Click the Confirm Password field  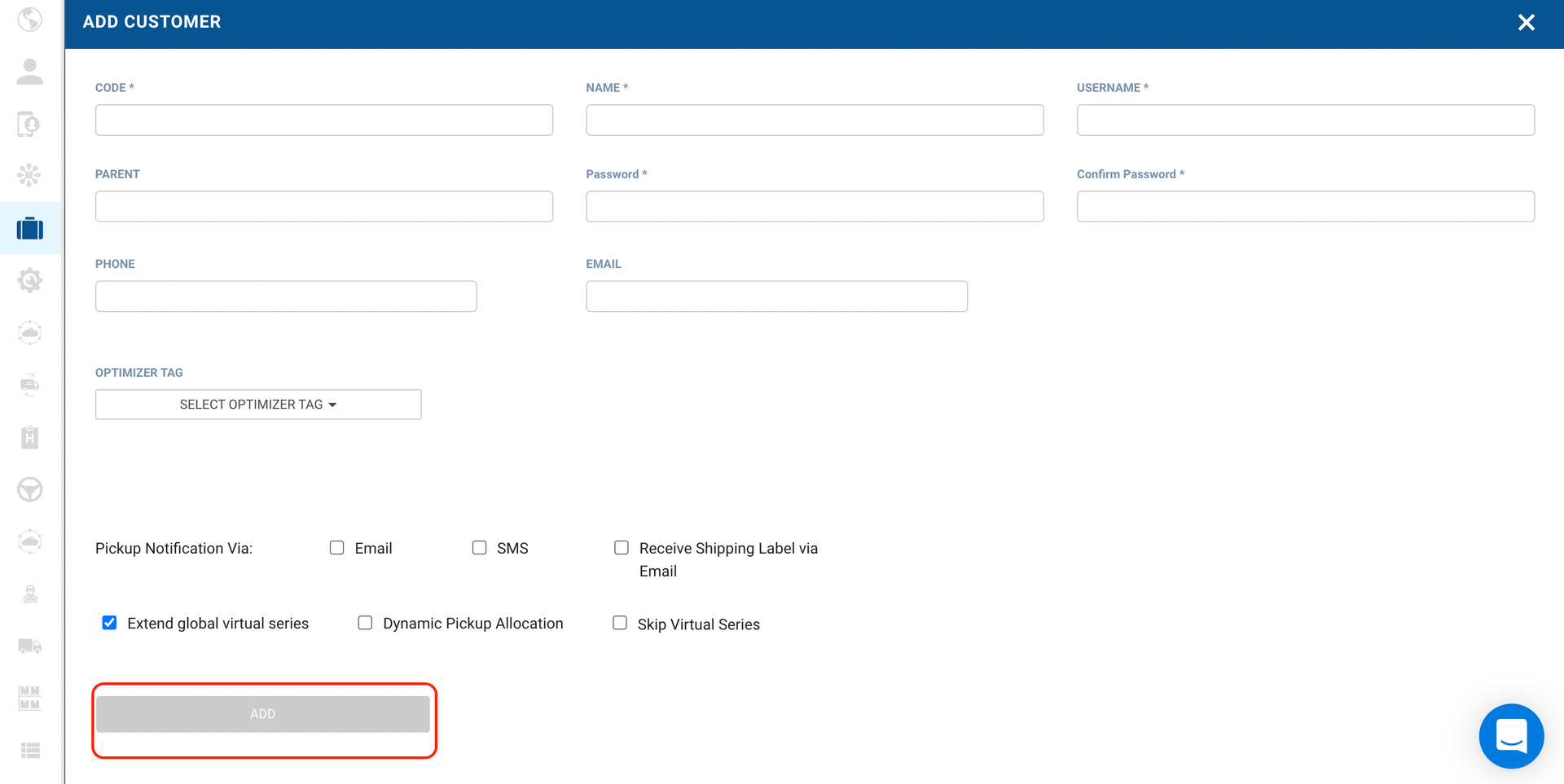(1305, 207)
